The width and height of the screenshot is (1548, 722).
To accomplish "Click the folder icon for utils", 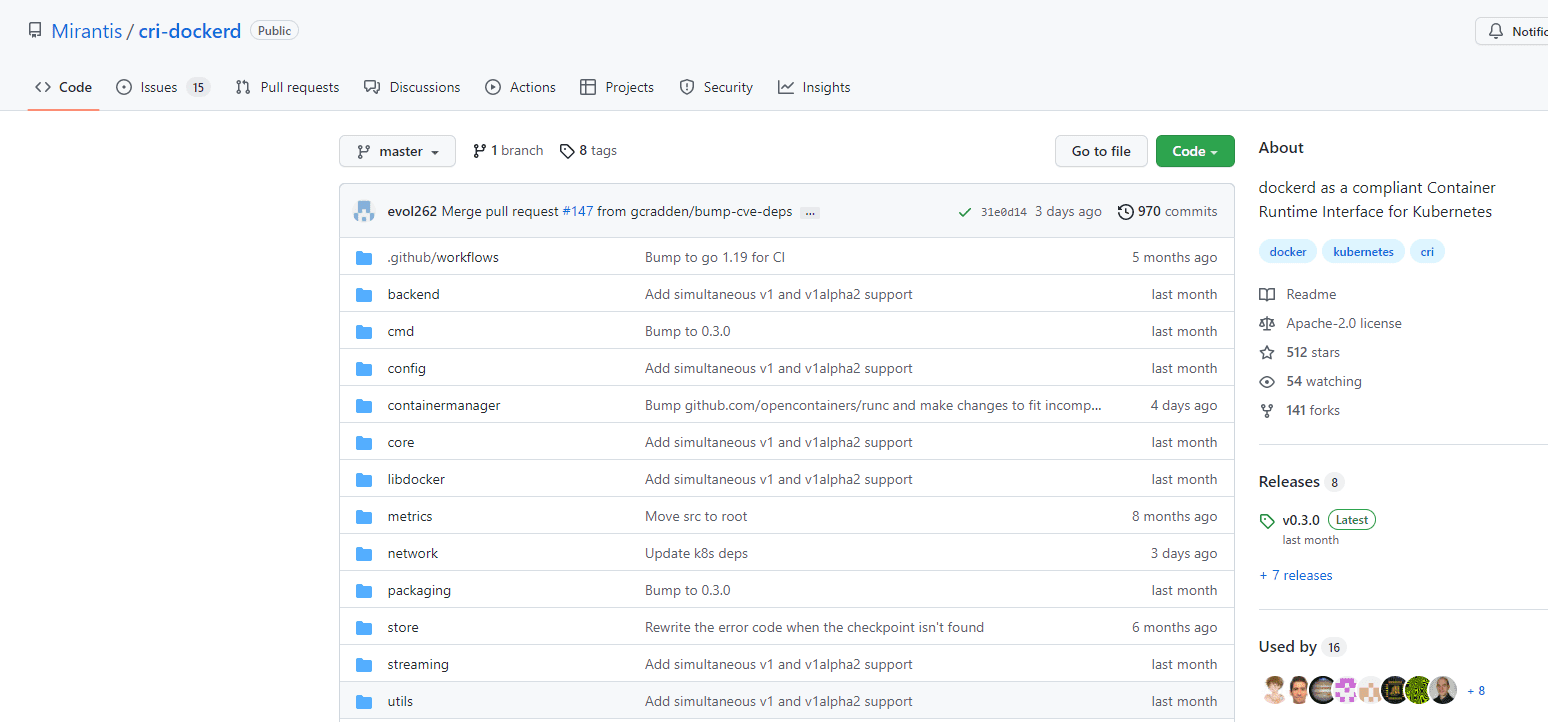I will pos(364,701).
